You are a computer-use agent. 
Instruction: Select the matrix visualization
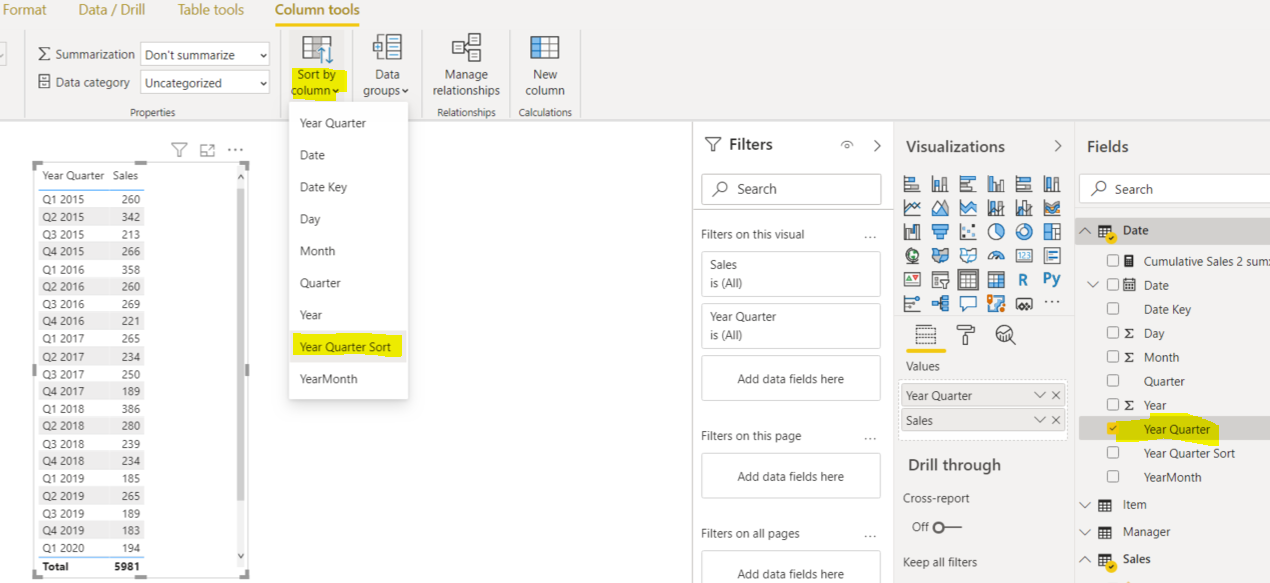(x=996, y=280)
